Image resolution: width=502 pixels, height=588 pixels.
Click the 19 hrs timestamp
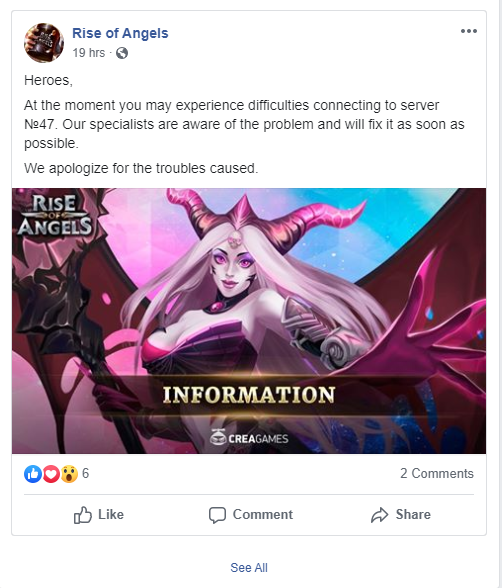(x=89, y=53)
